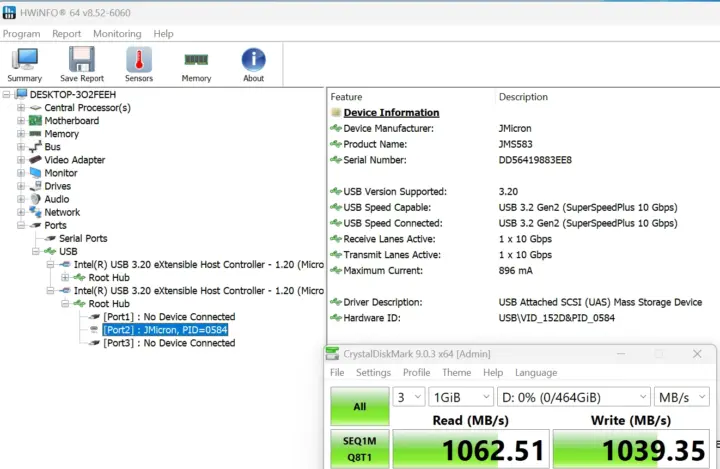Screen dimensions: 720x469
Task: Open the Profile menu in CrystalDiskMark
Action: pos(416,373)
